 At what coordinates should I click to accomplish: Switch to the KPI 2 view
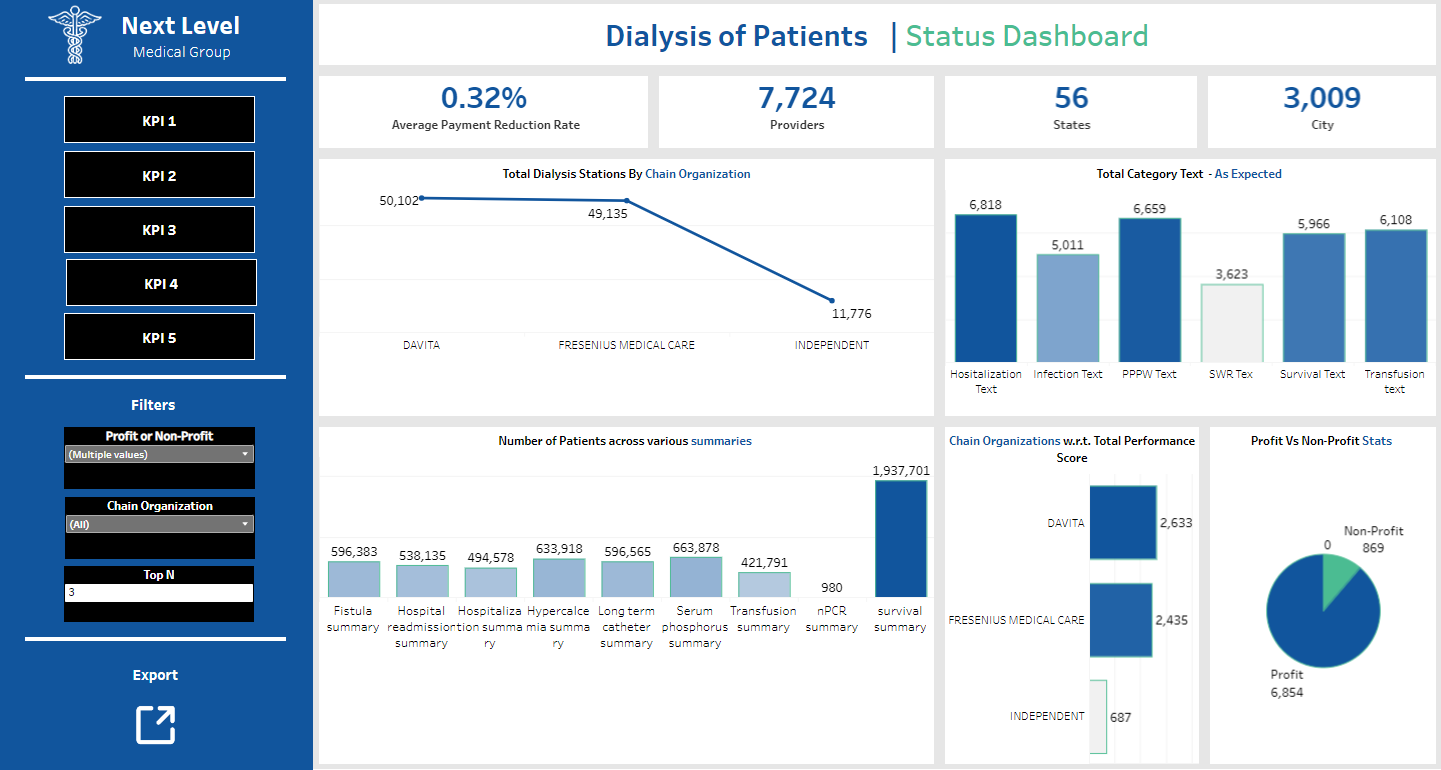pos(159,175)
